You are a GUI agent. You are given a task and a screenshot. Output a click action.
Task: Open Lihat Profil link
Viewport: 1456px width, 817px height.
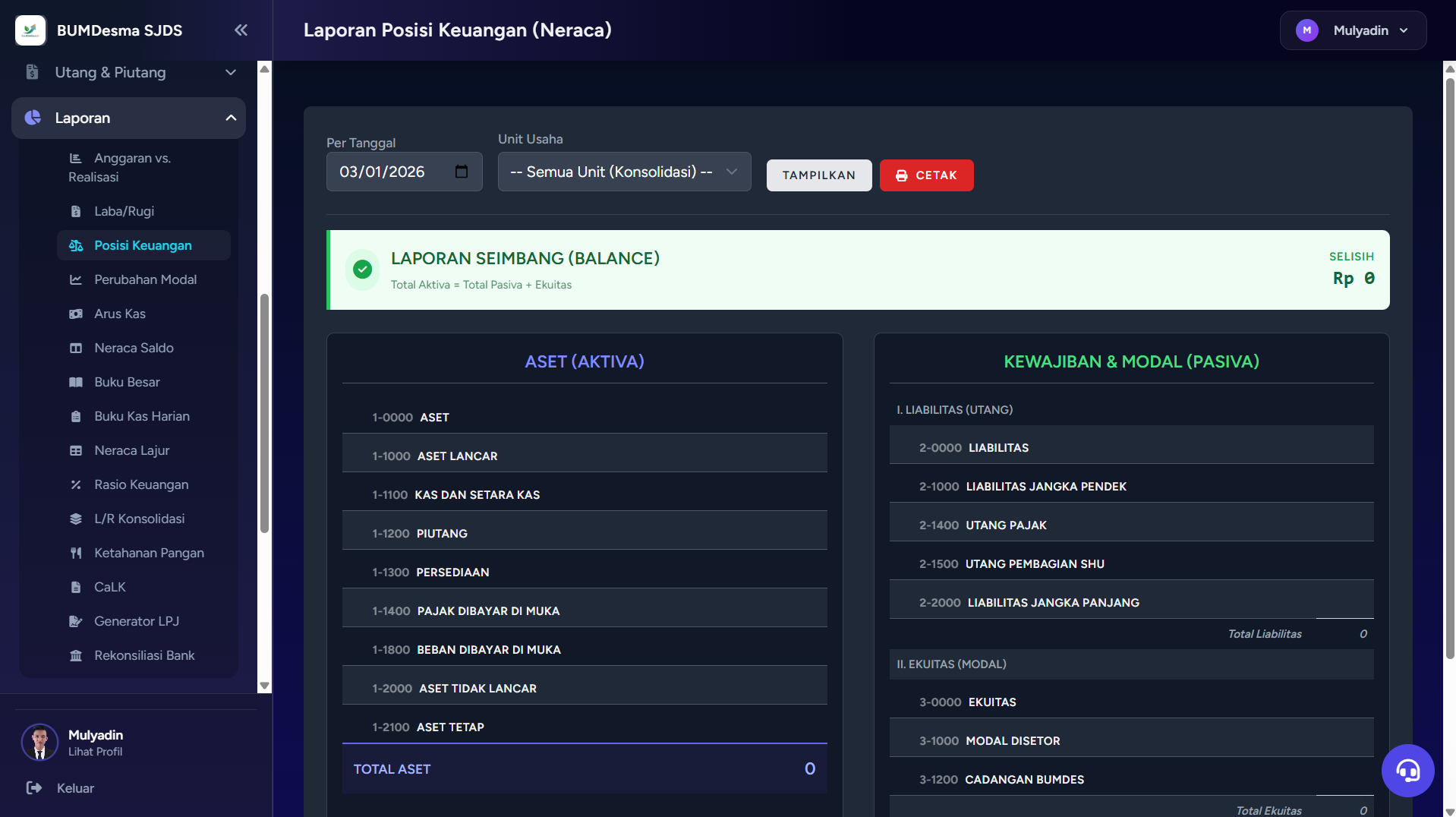click(x=95, y=752)
